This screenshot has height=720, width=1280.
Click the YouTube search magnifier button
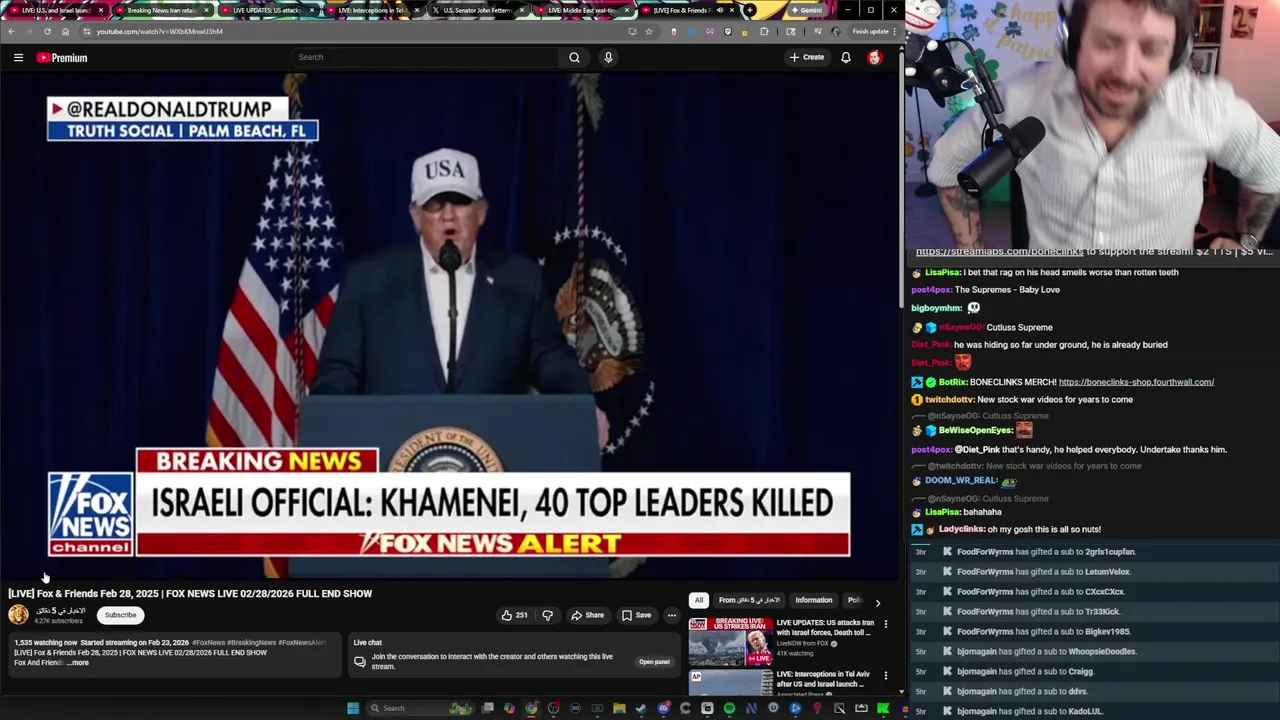(x=574, y=57)
